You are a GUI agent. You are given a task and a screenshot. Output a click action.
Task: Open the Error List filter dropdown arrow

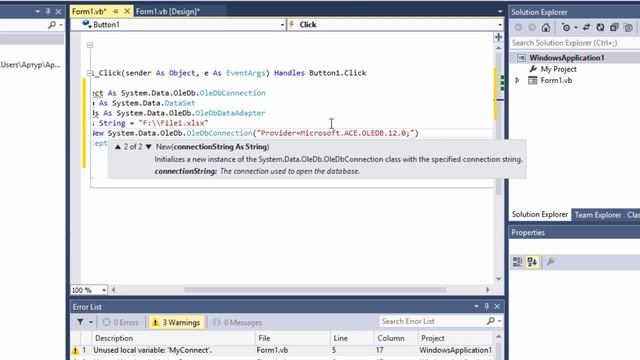[x=91, y=322]
